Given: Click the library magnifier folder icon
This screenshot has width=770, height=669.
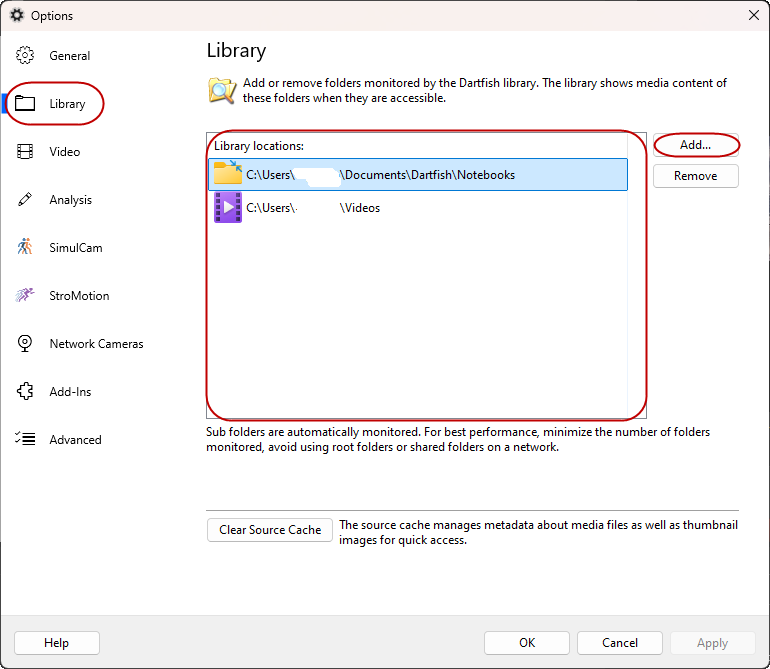Looking at the screenshot, I should [222, 90].
